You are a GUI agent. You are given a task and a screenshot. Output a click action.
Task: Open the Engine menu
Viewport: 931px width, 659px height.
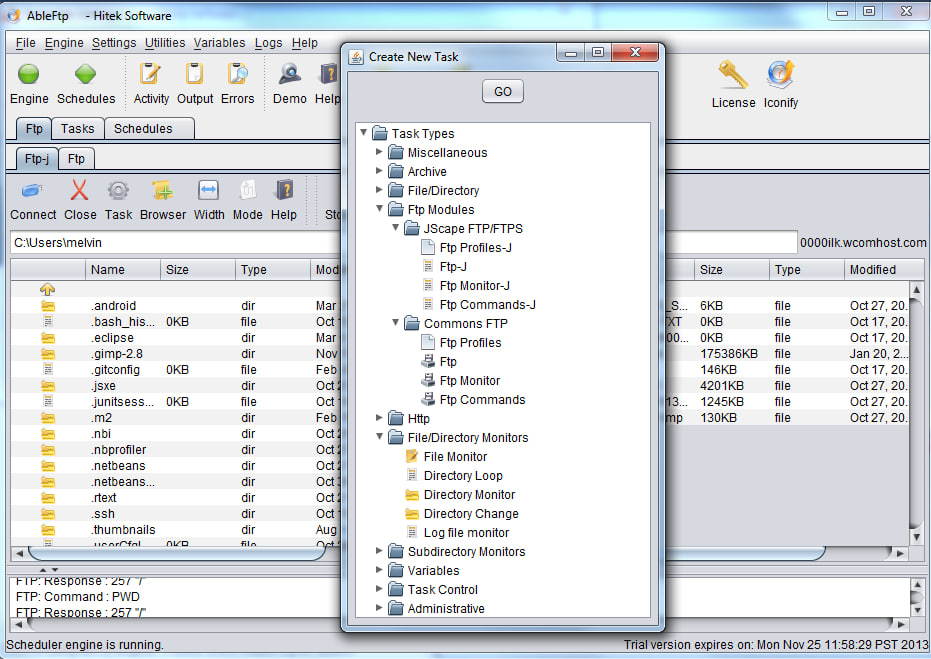[64, 43]
